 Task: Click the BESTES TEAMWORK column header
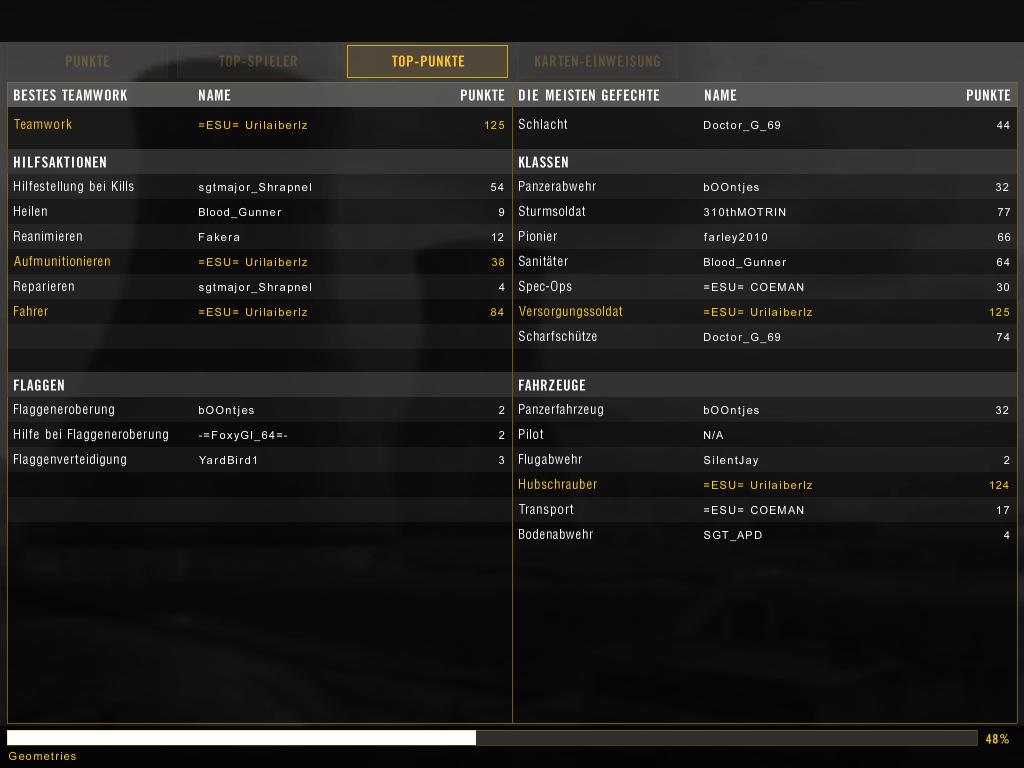pyautogui.click(x=70, y=95)
